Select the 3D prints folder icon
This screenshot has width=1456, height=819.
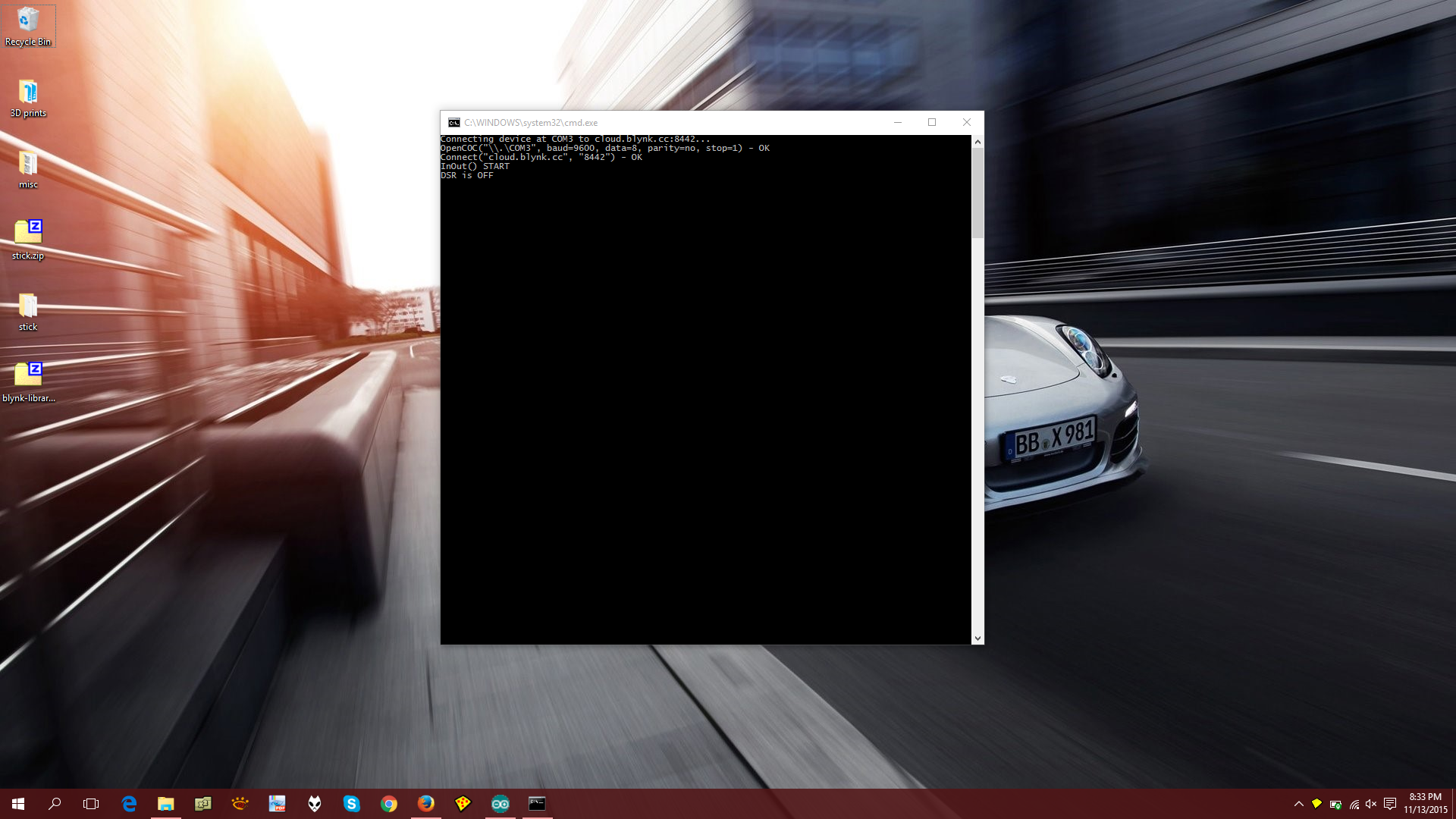point(28,99)
